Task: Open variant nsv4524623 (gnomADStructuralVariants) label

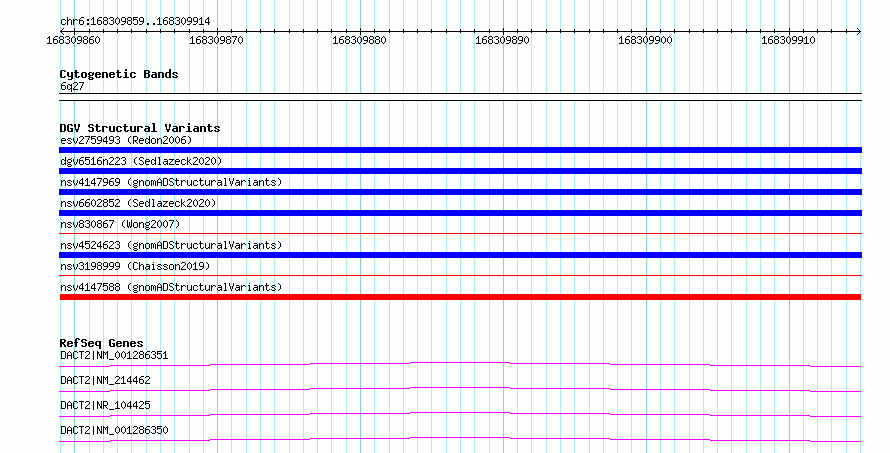Action: pos(171,245)
